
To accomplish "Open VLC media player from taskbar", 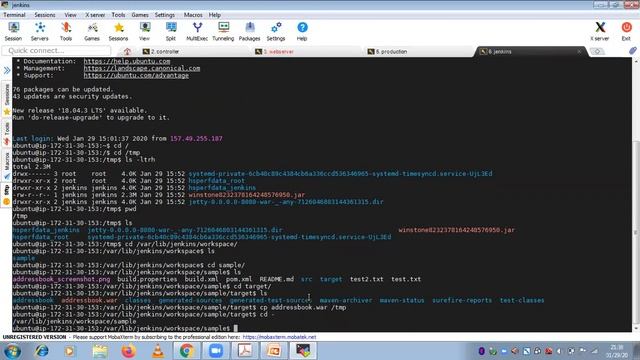I will pyautogui.click(x=158, y=351).
